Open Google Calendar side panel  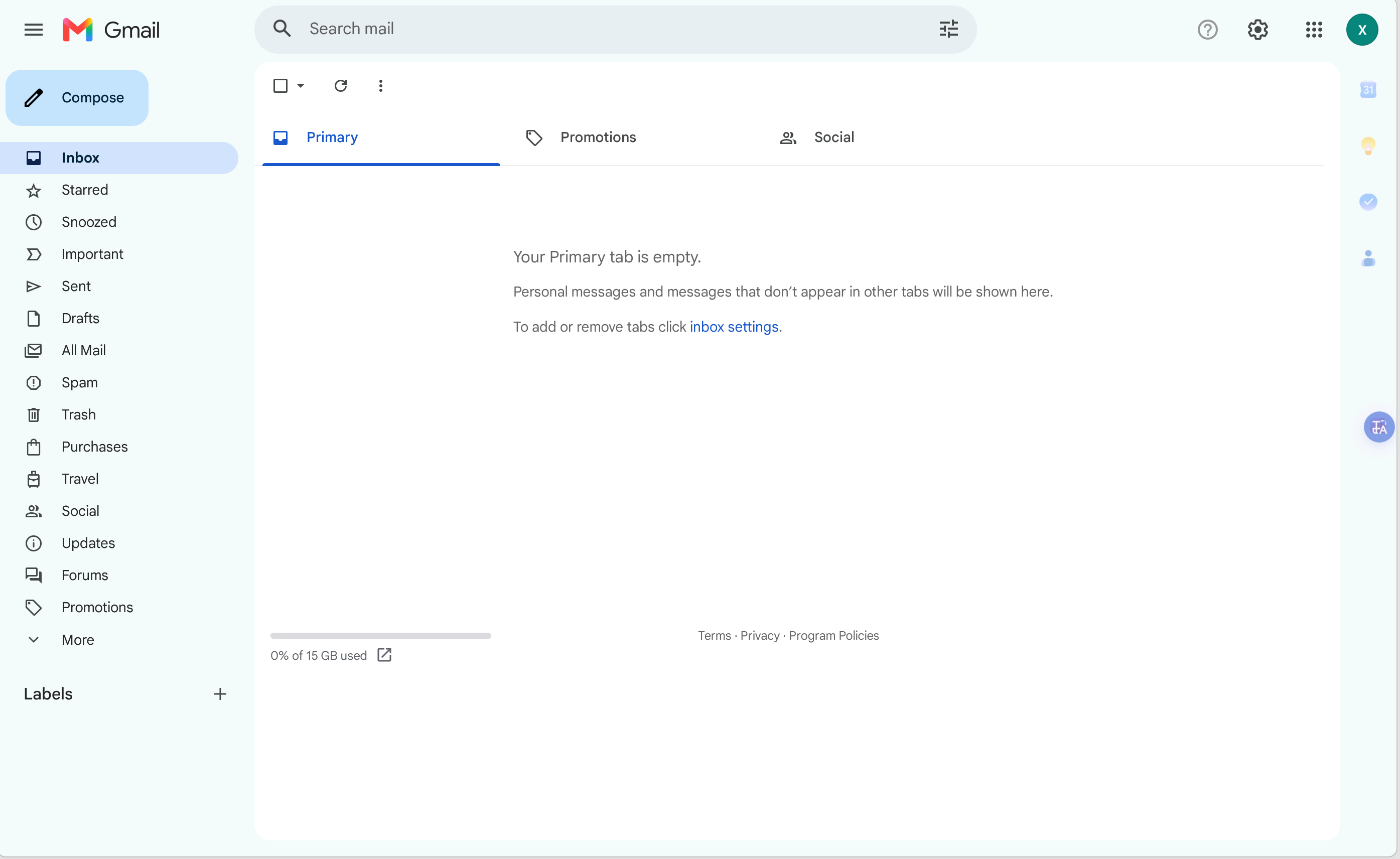pos(1368,89)
